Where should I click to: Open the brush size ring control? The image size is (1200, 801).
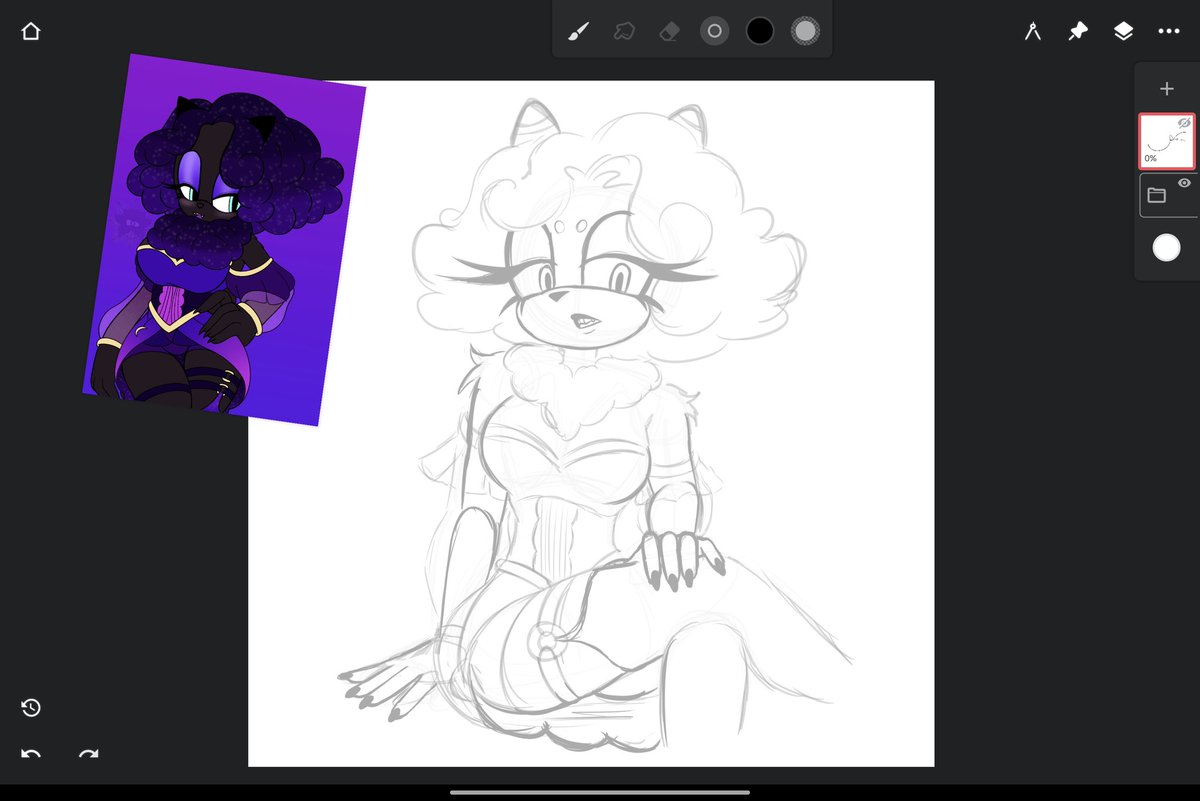pos(714,31)
